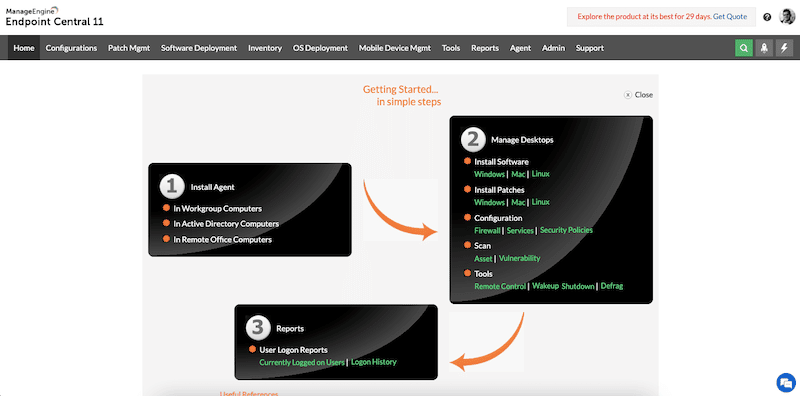This screenshot has width=800, height=396.
Task: Click the Install Agent heading
Action: tap(213, 187)
